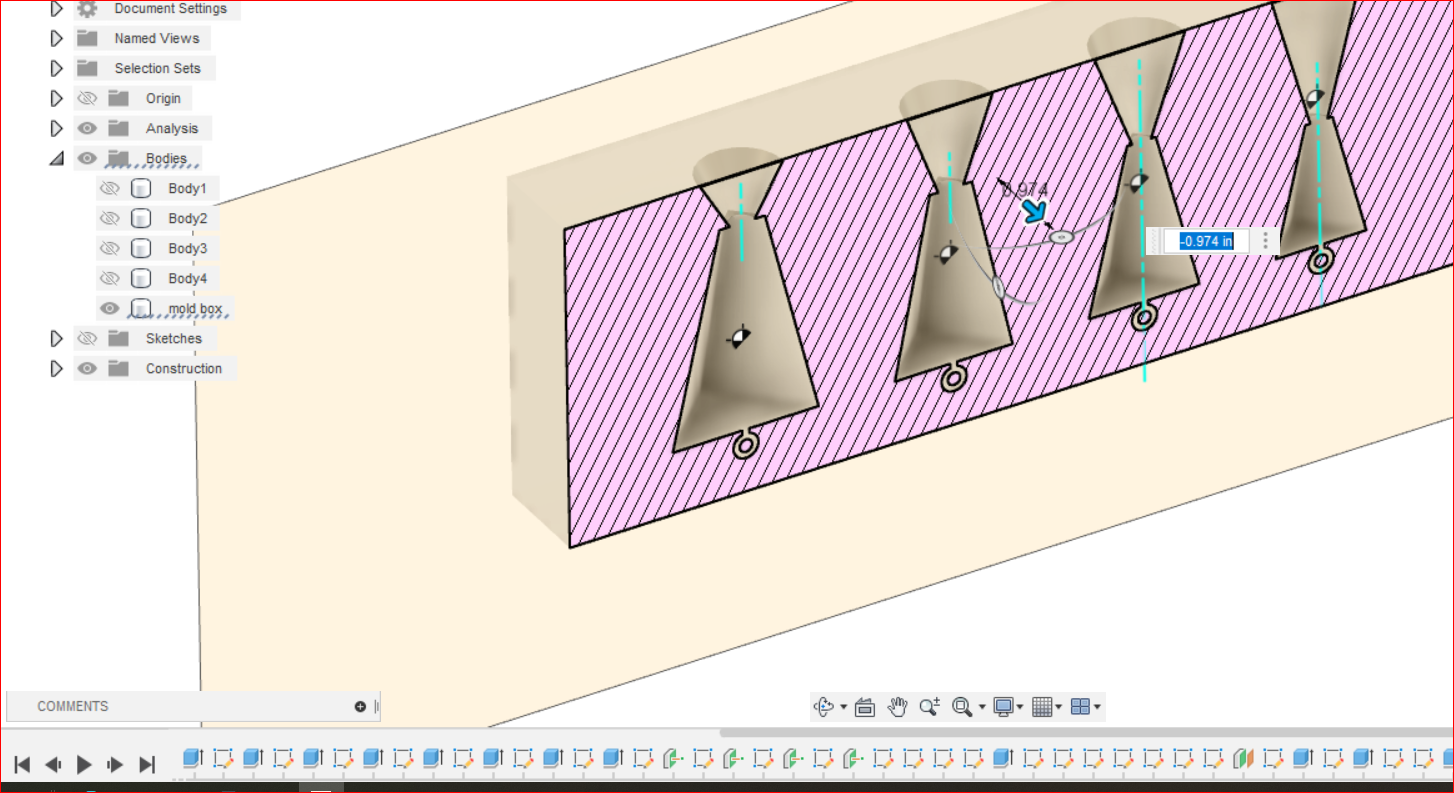Hide the mold box body

[110, 308]
